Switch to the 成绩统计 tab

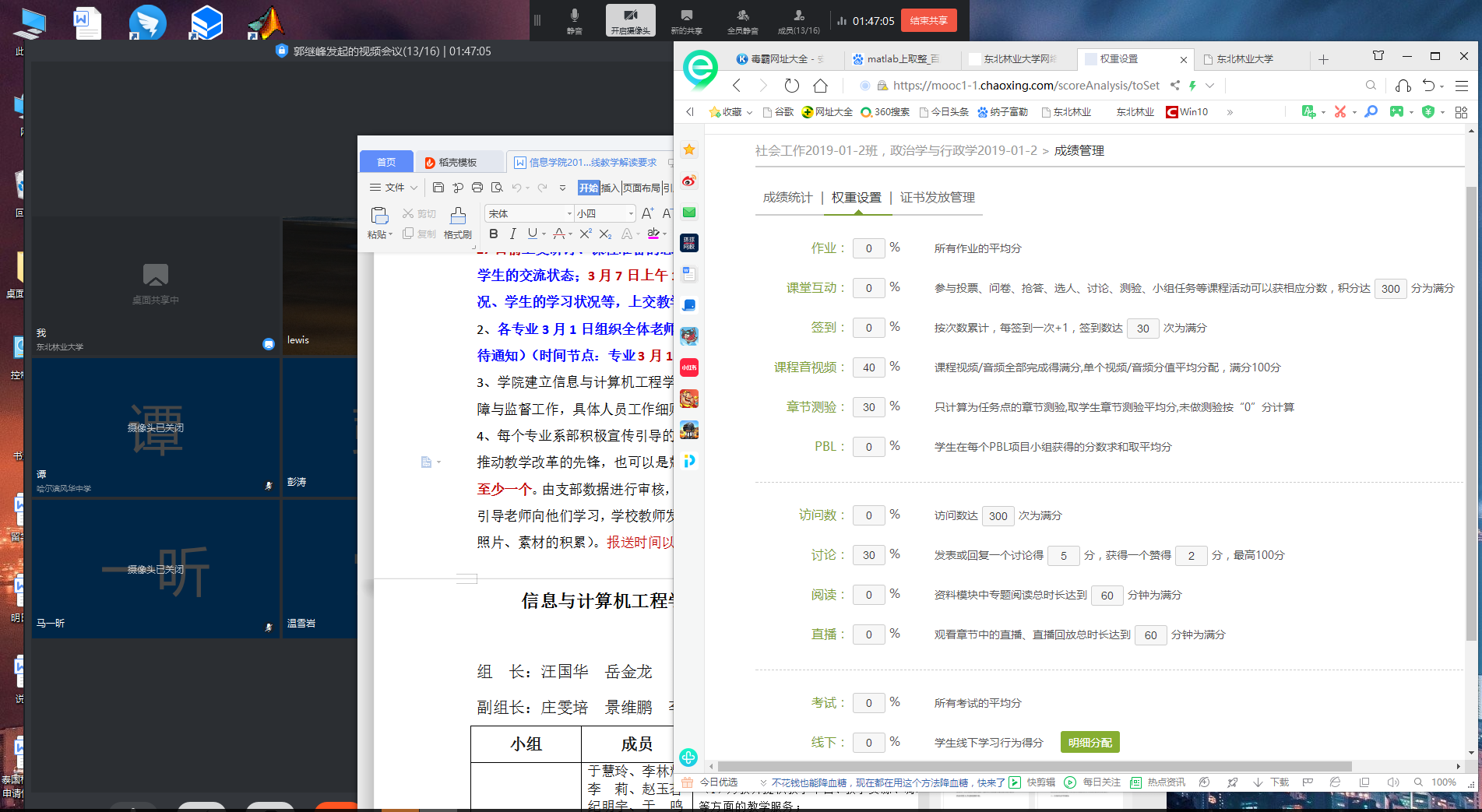pos(787,198)
